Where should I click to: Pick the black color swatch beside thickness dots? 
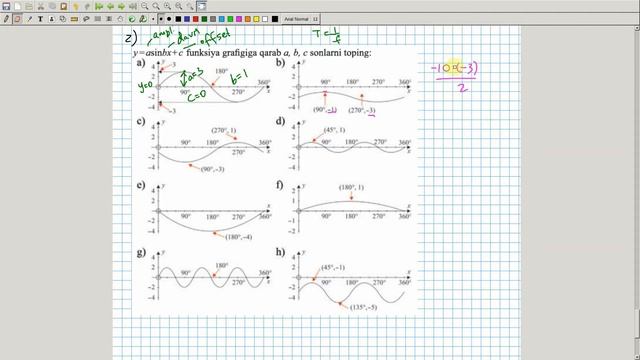pos(178,19)
